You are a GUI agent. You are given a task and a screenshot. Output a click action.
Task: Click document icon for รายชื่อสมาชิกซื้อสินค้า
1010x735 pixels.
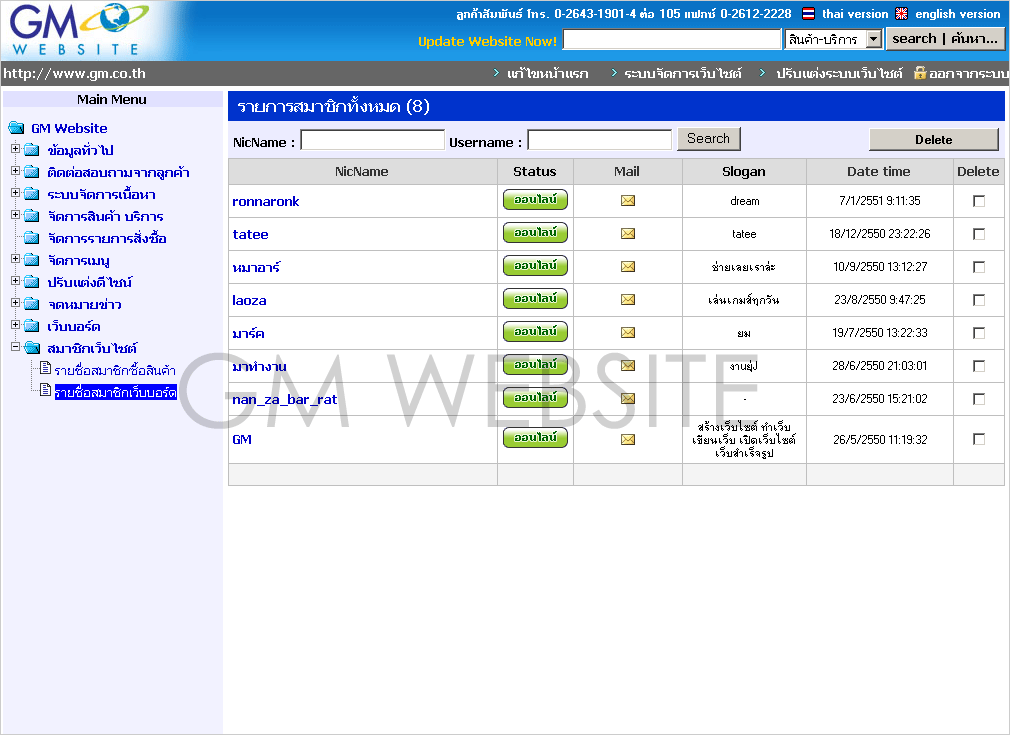click(x=45, y=368)
